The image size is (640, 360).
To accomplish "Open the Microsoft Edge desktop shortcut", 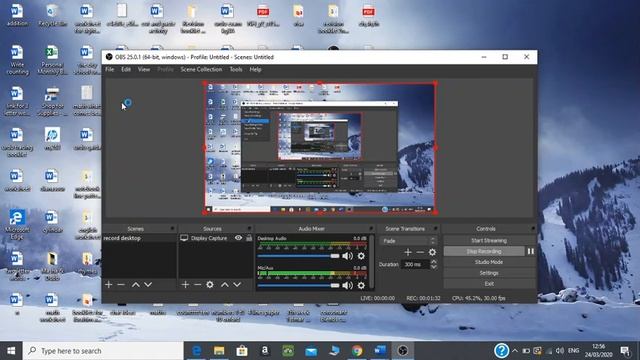I will (17, 224).
